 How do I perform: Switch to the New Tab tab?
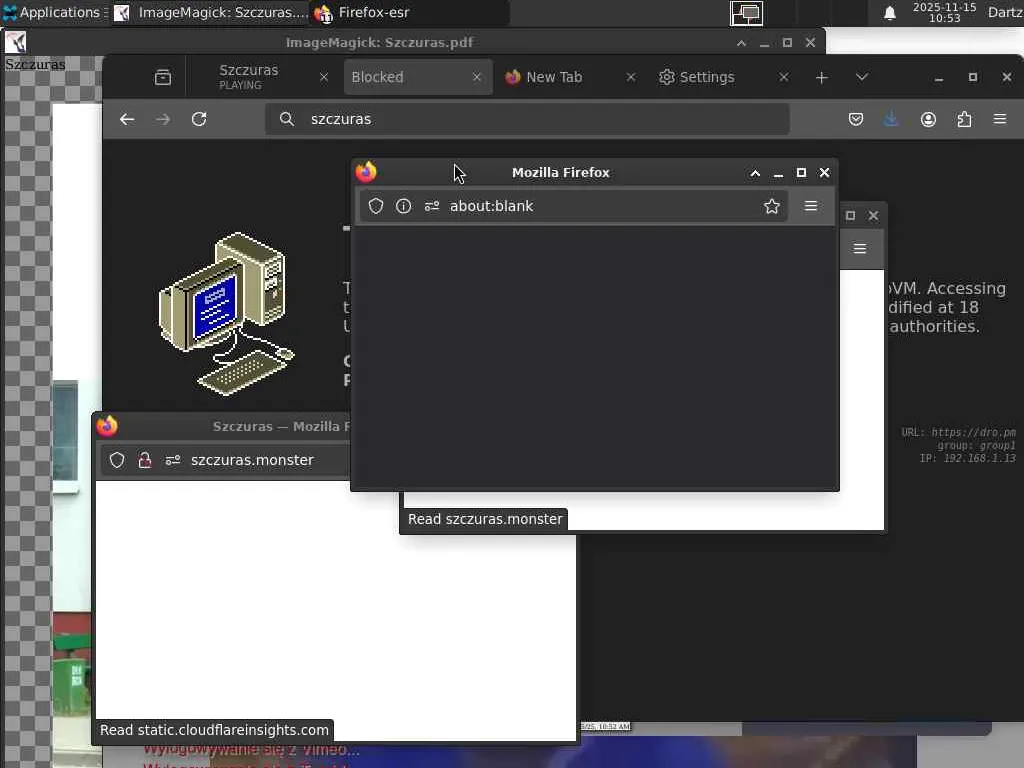click(554, 77)
